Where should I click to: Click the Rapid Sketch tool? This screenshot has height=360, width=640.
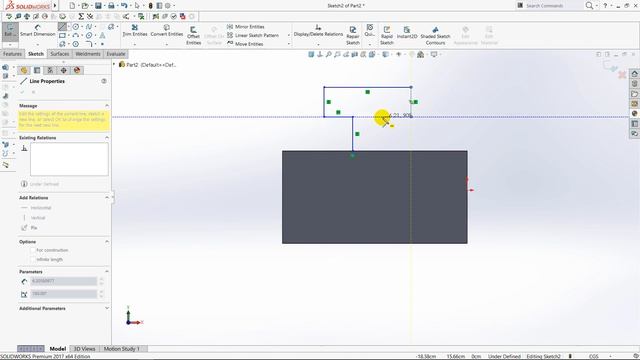click(x=387, y=35)
